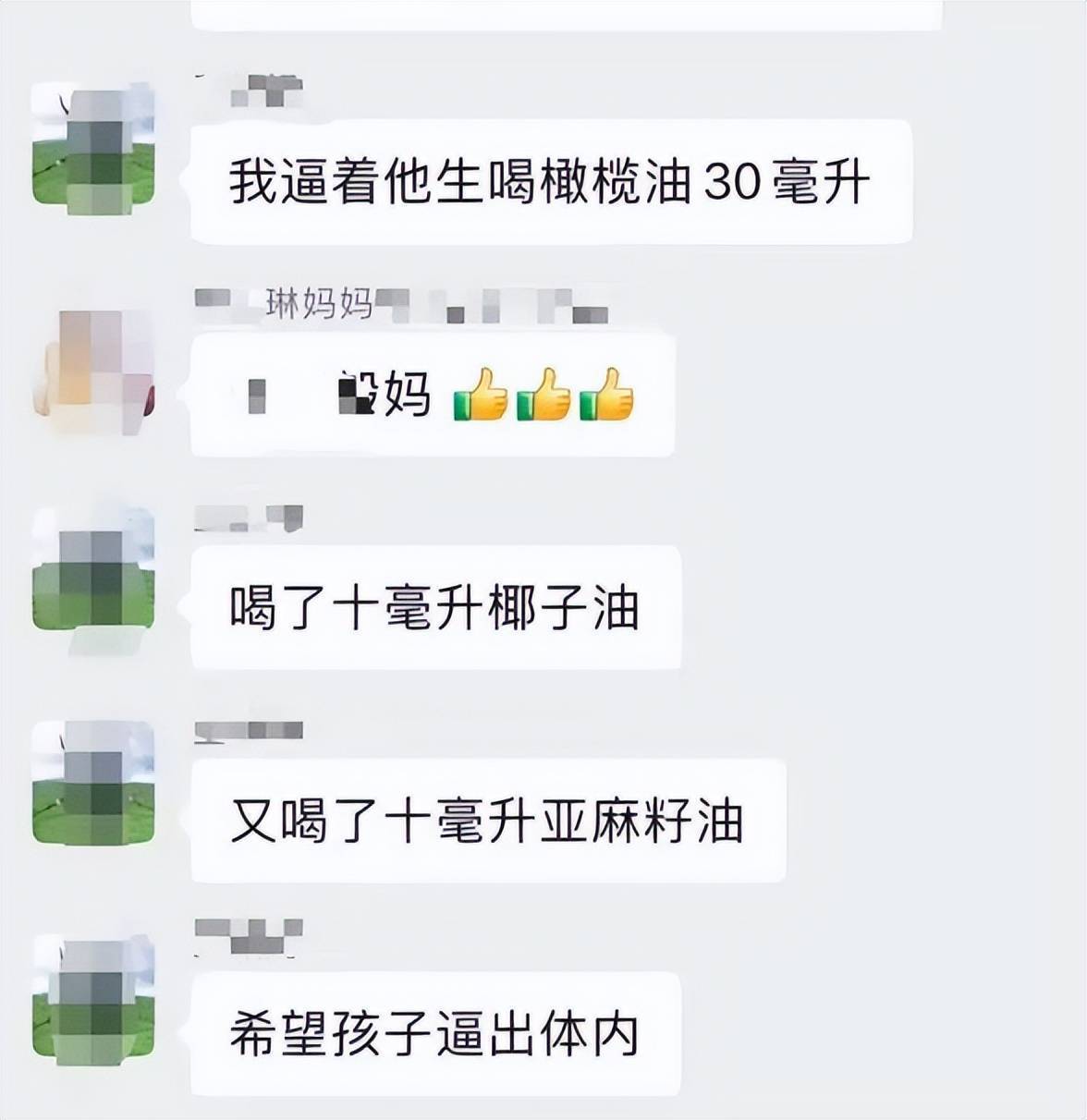This screenshot has height=1120, width=1087.
Task: Tap avatar beside the 希望孩子逼出体内 message
Action: pyautogui.click(x=93, y=996)
